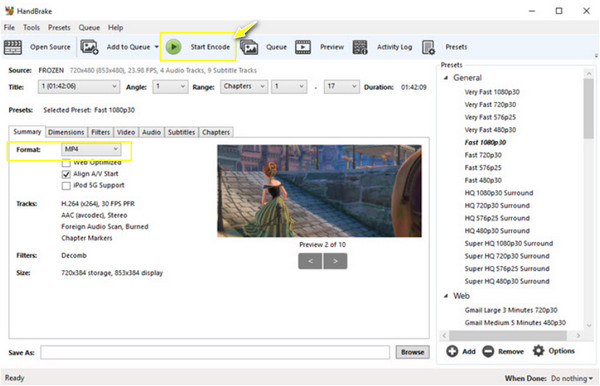This screenshot has width=600, height=386.
Task: Click the Save As input field
Action: click(x=215, y=352)
